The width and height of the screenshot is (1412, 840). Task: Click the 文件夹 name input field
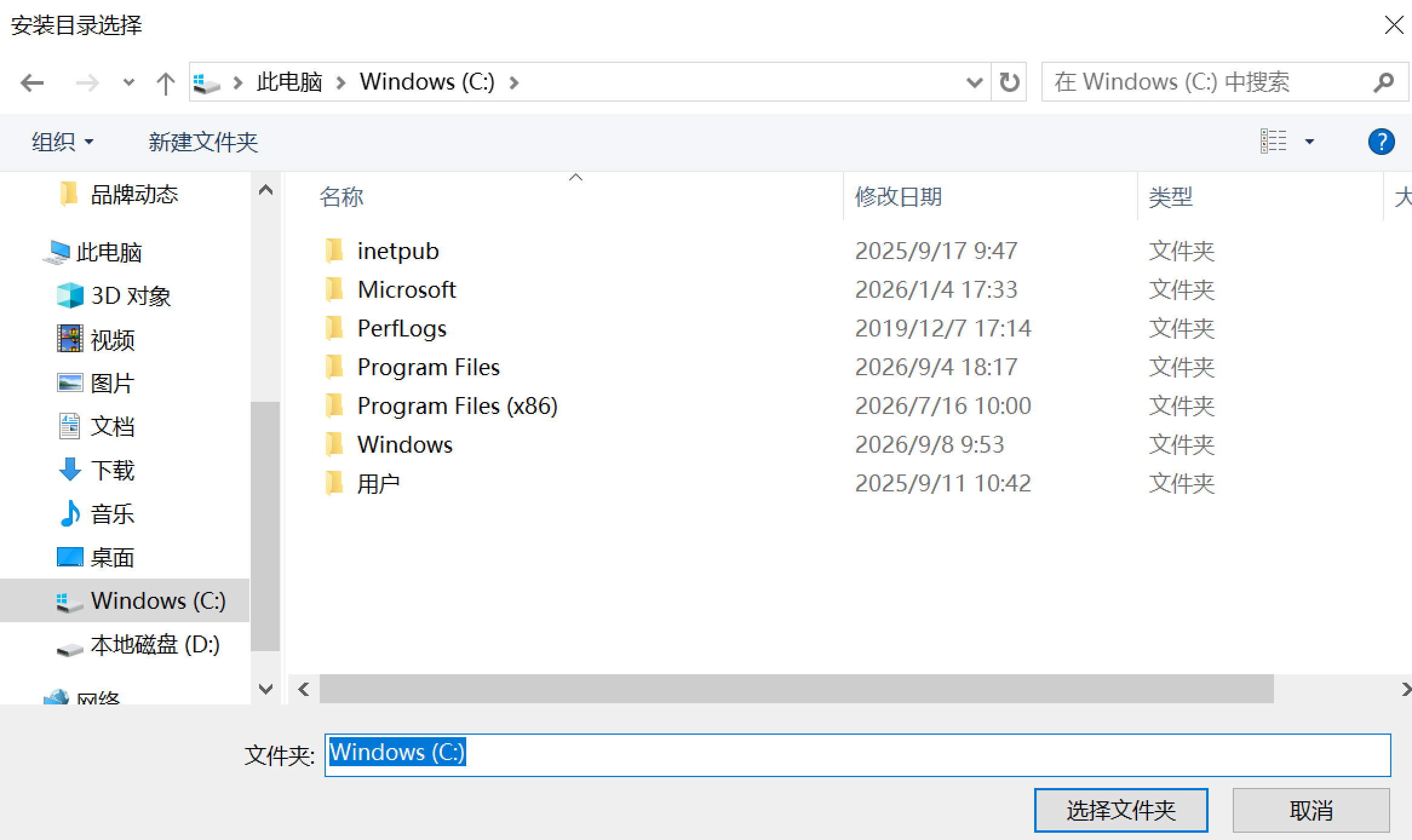click(x=857, y=755)
